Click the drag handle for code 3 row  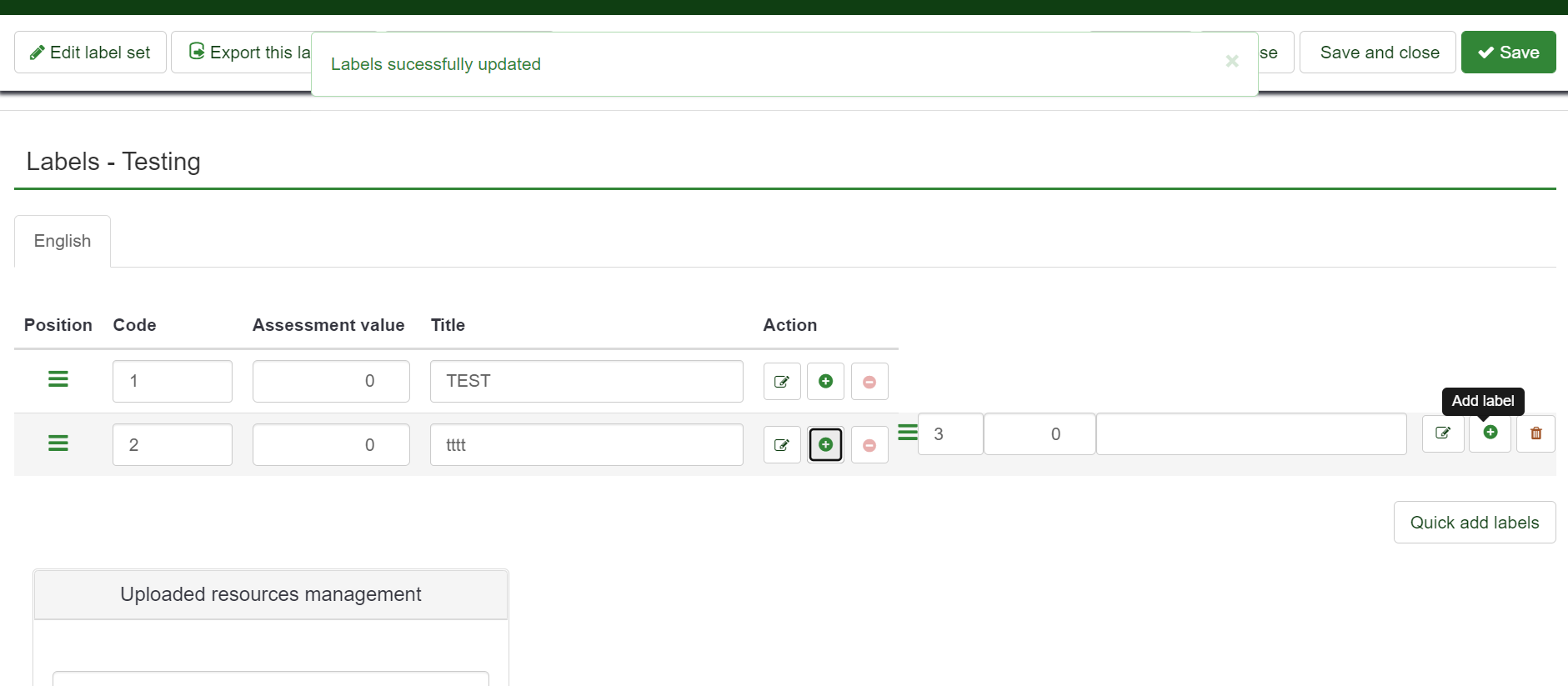click(x=907, y=433)
